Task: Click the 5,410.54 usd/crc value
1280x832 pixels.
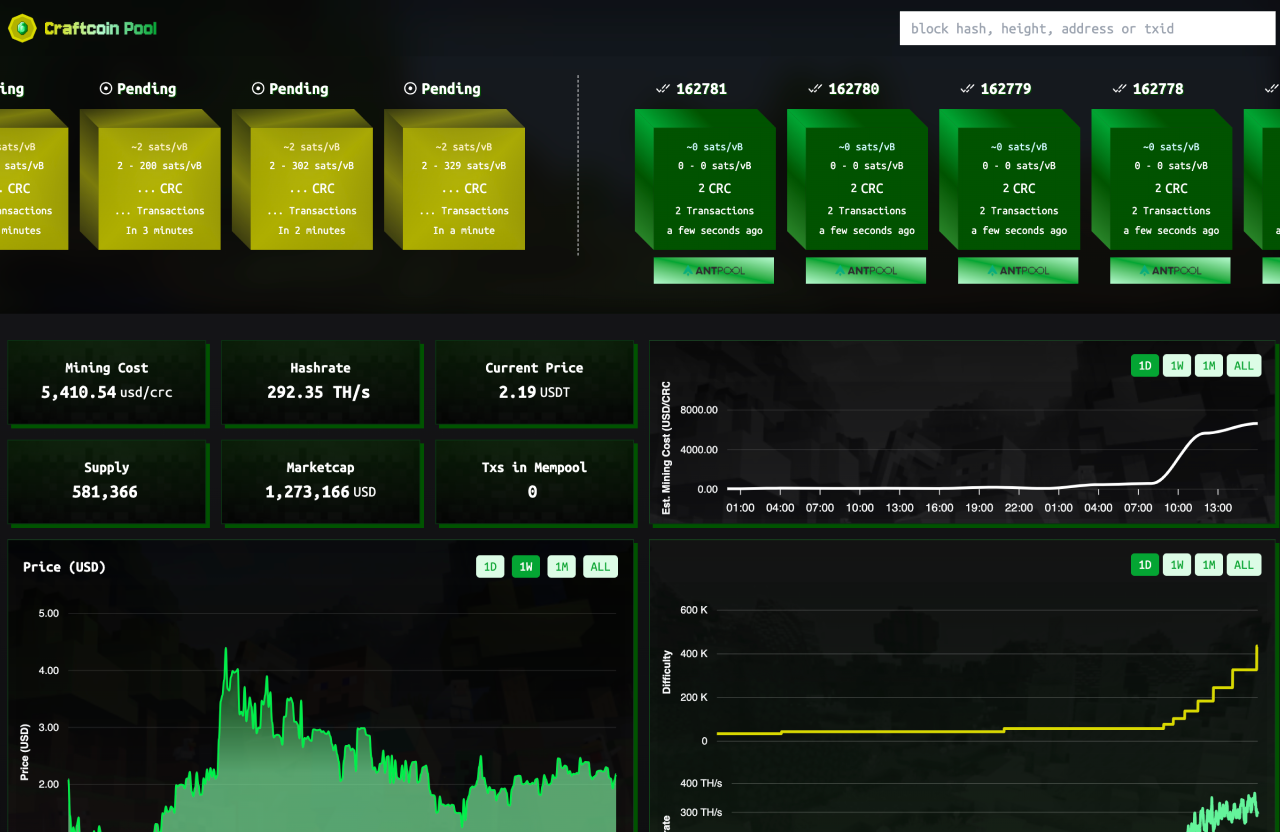Action: [x=106, y=392]
